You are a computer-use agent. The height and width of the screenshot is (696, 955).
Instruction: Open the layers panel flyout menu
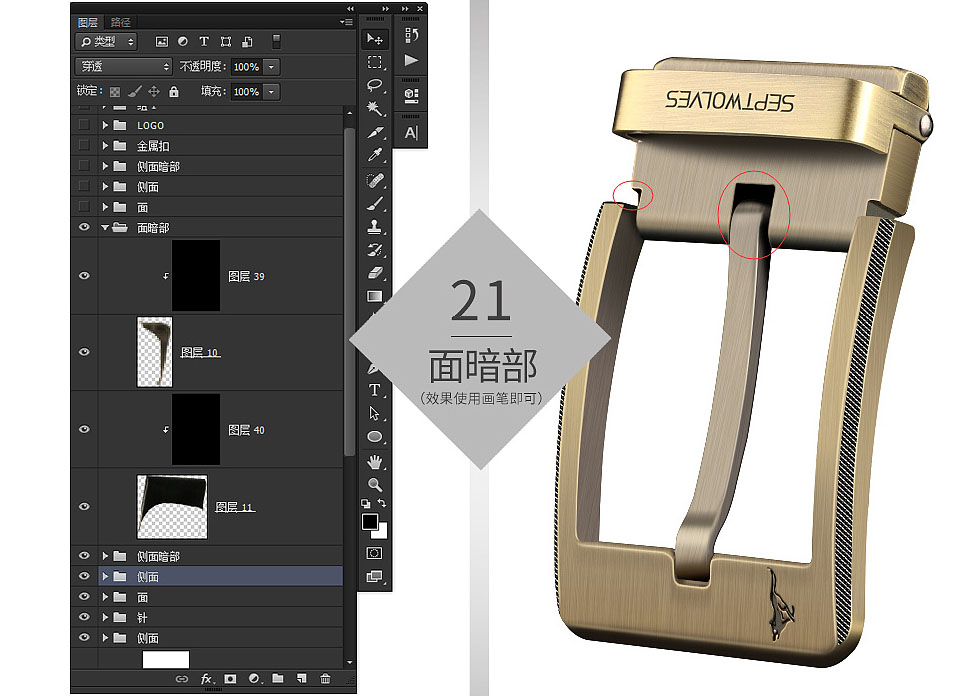coord(347,22)
